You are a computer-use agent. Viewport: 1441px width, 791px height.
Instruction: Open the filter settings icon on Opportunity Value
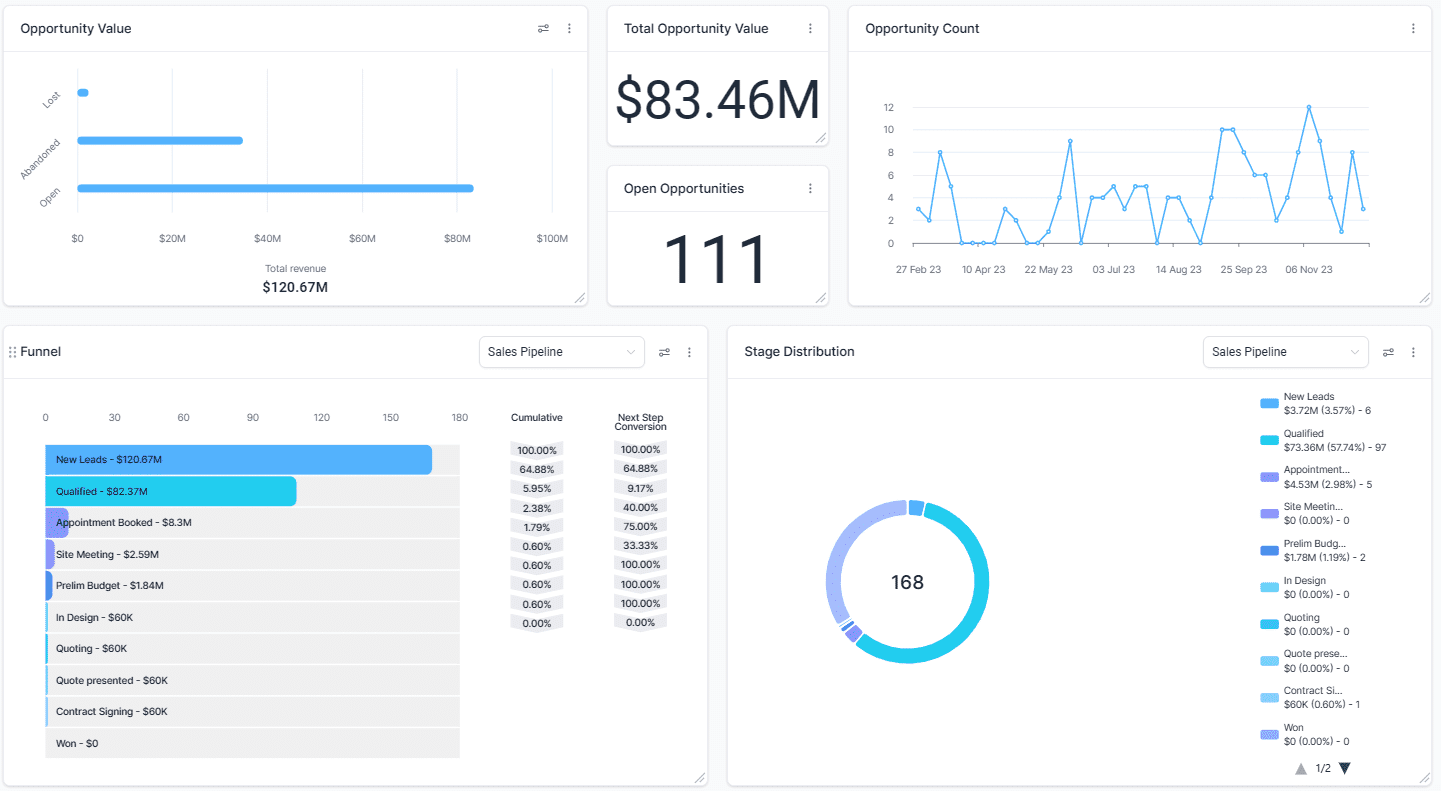[x=543, y=28]
